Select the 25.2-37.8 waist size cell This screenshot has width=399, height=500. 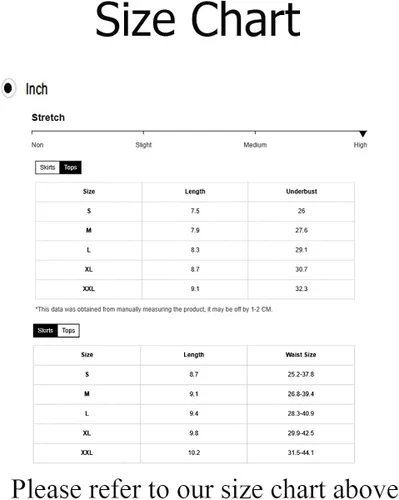pyautogui.click(x=301, y=374)
